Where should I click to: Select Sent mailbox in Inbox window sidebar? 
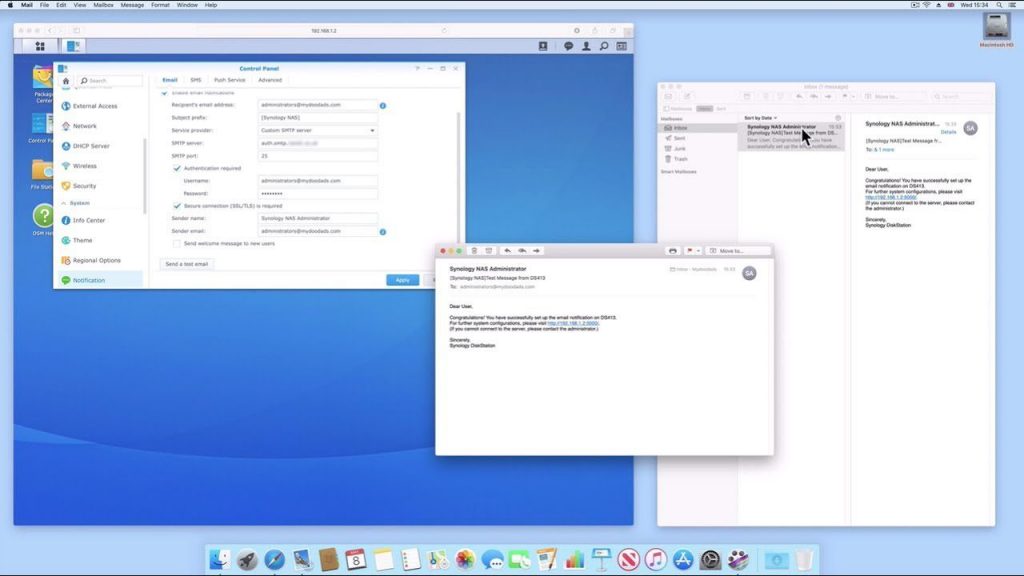pyautogui.click(x=679, y=138)
